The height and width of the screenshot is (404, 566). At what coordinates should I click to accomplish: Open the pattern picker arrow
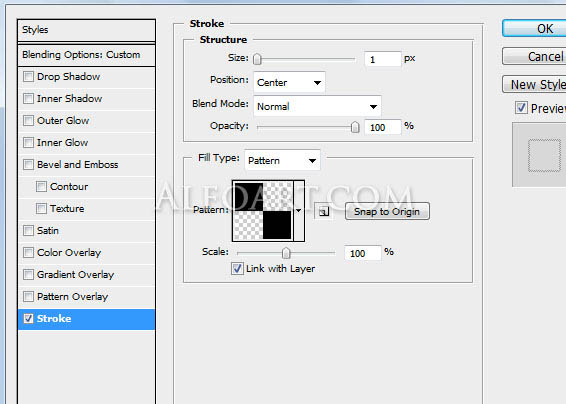pos(299,210)
